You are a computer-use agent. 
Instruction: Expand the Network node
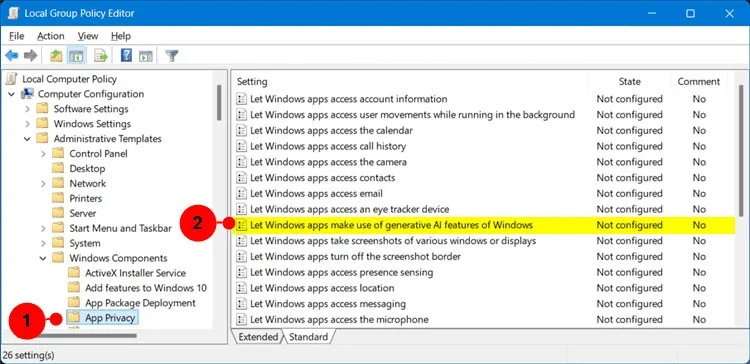click(43, 184)
